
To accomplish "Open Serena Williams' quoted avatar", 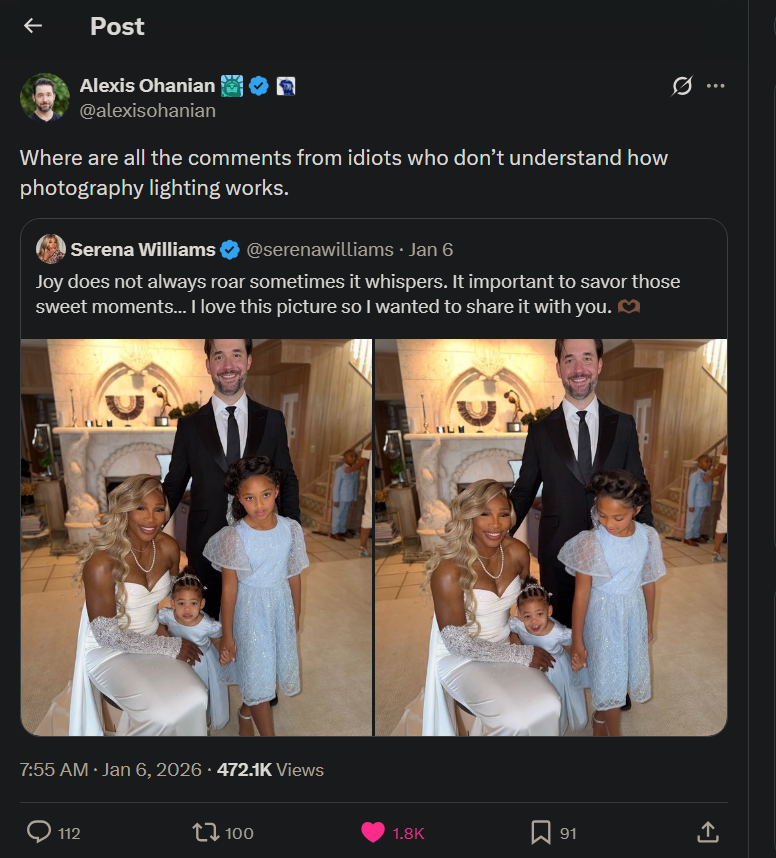I will coord(51,249).
